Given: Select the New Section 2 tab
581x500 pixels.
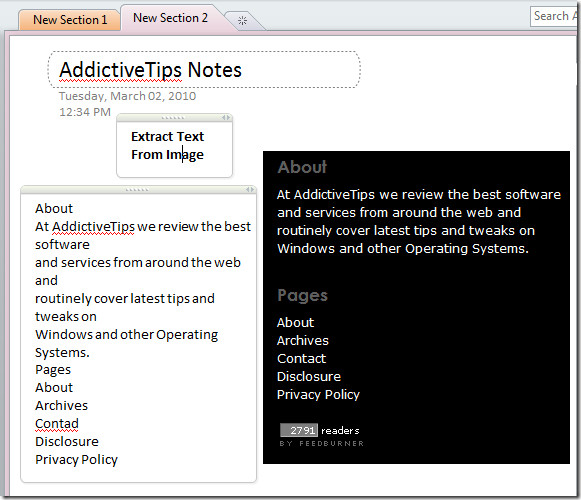Looking at the screenshot, I should 171,18.
